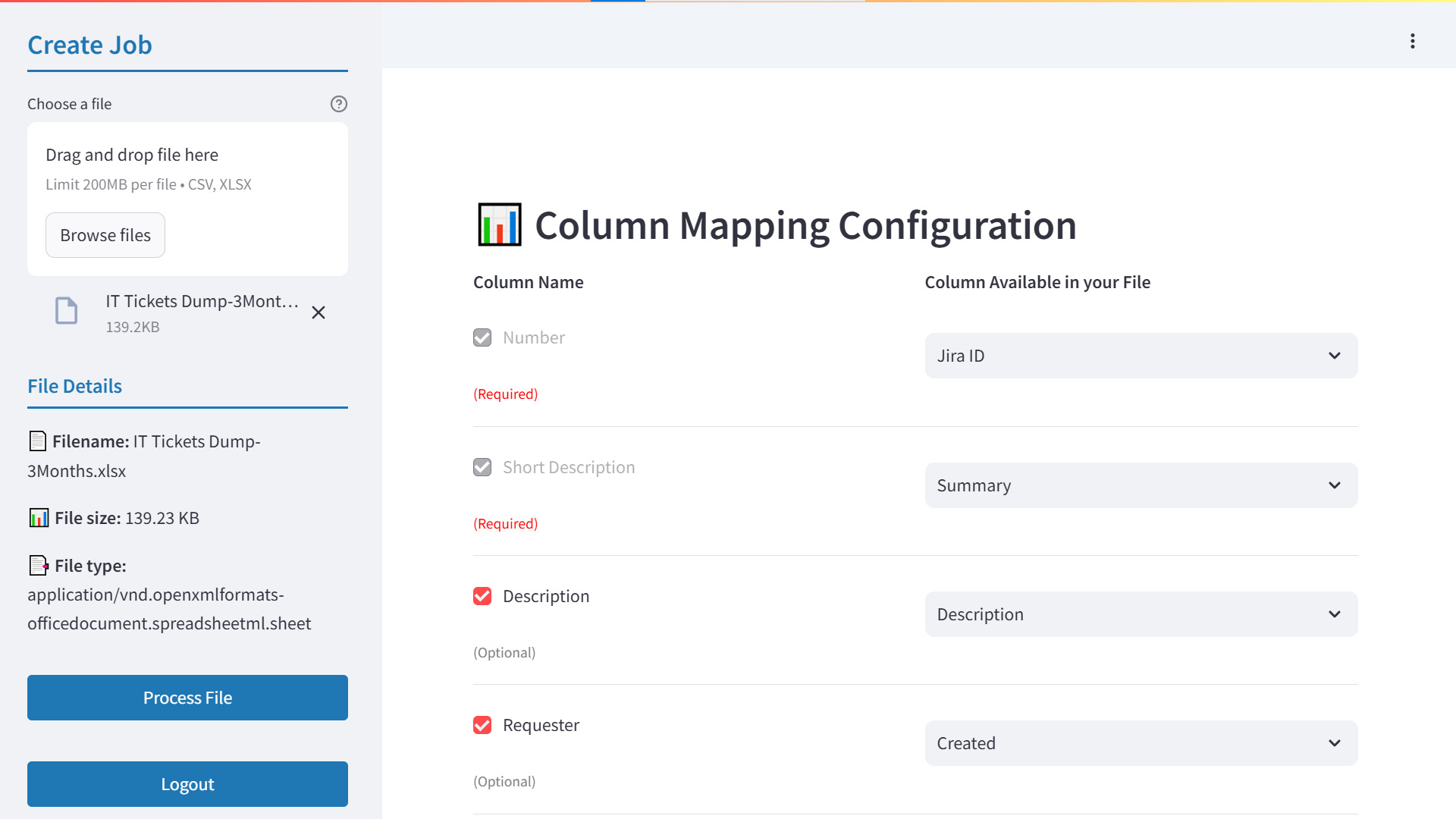Click the uploaded file document icon
1456x819 pixels.
point(67,311)
